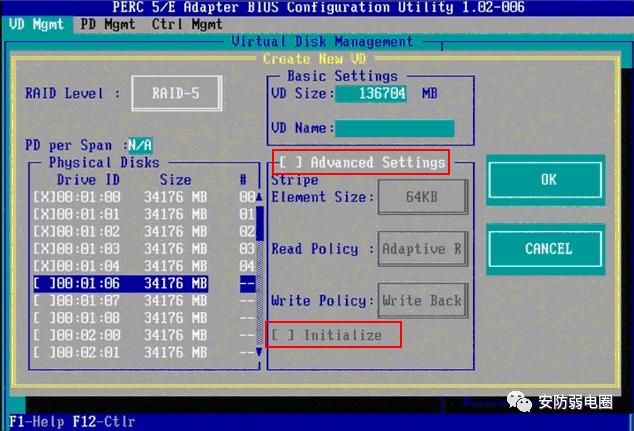634x431 pixels.
Task: Click the physical disks scroll down arrow
Action: (259, 353)
